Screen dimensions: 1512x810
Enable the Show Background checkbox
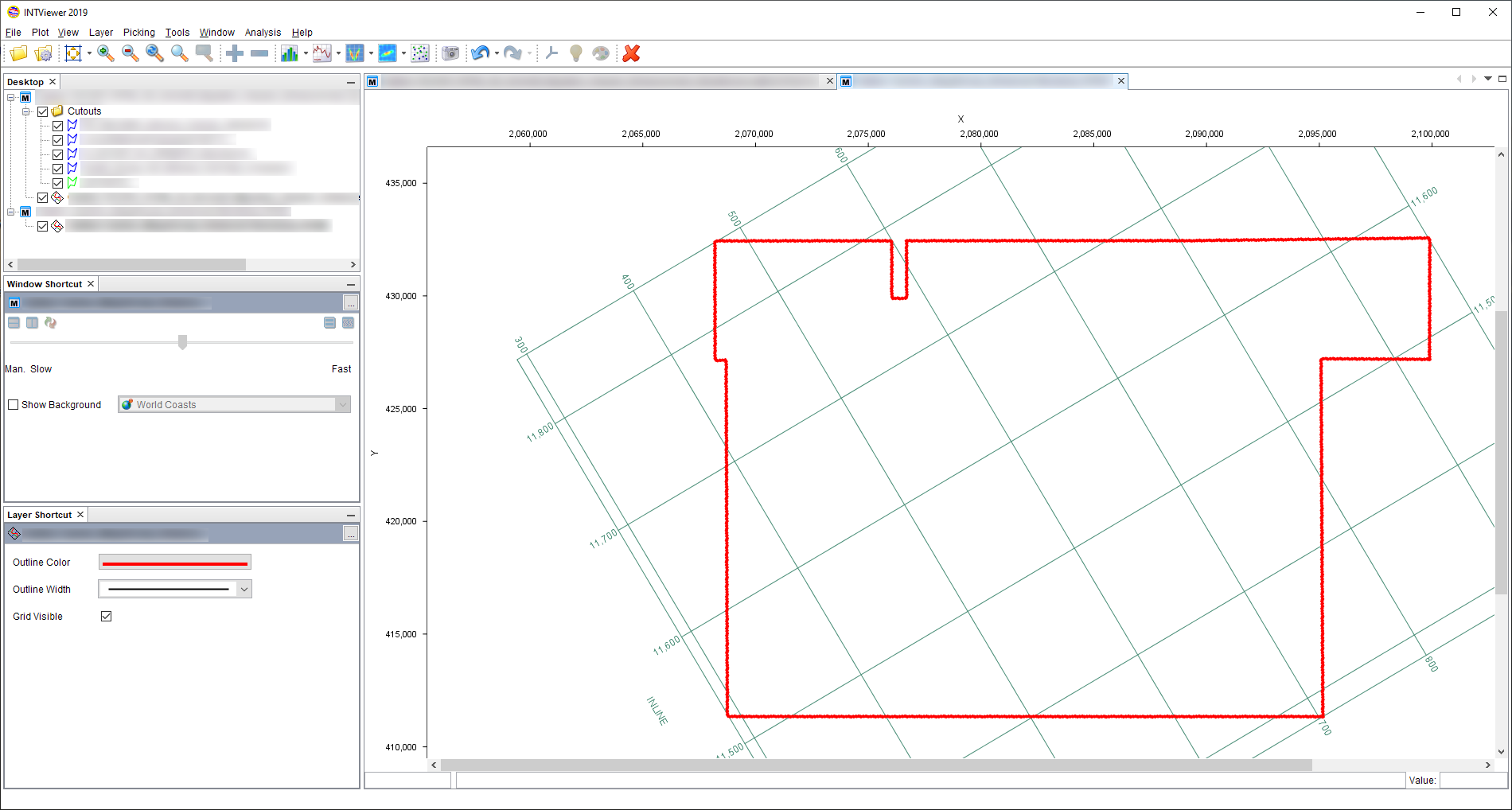[14, 404]
